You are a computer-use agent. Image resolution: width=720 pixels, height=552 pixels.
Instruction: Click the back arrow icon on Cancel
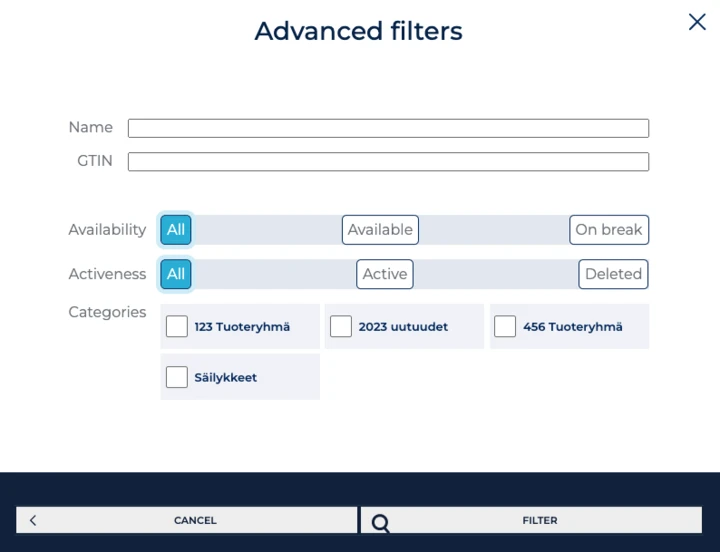[x=33, y=520]
